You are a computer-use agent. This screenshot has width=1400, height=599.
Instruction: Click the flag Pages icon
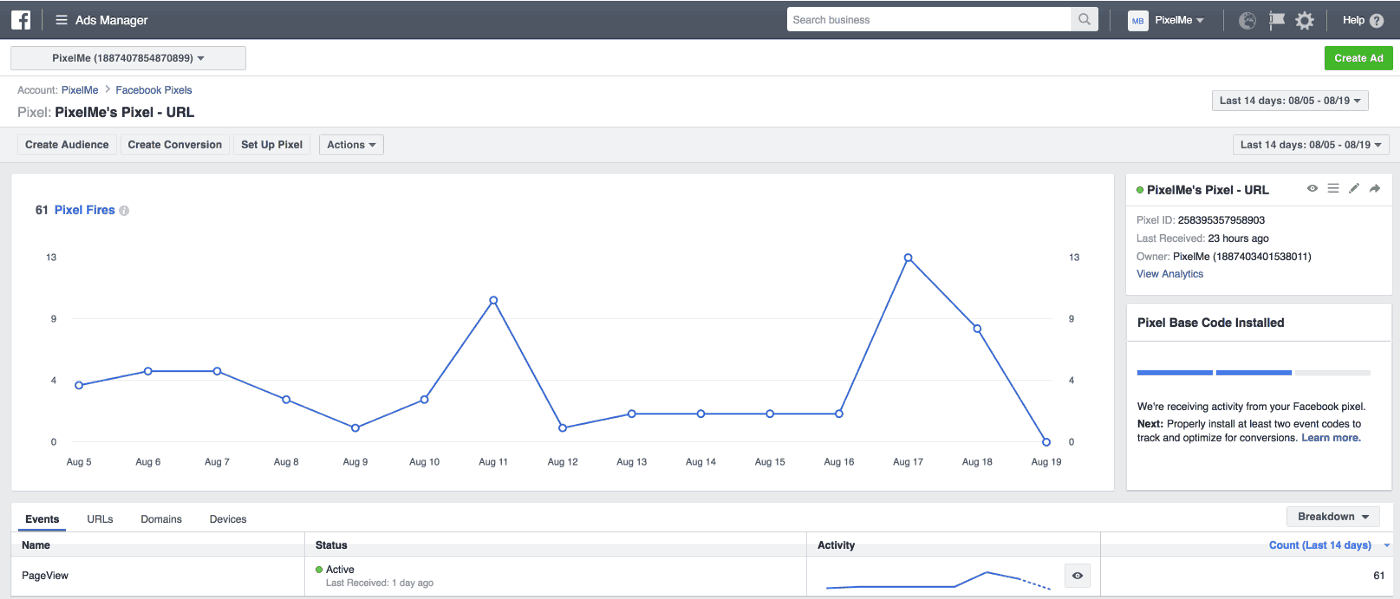point(1276,20)
